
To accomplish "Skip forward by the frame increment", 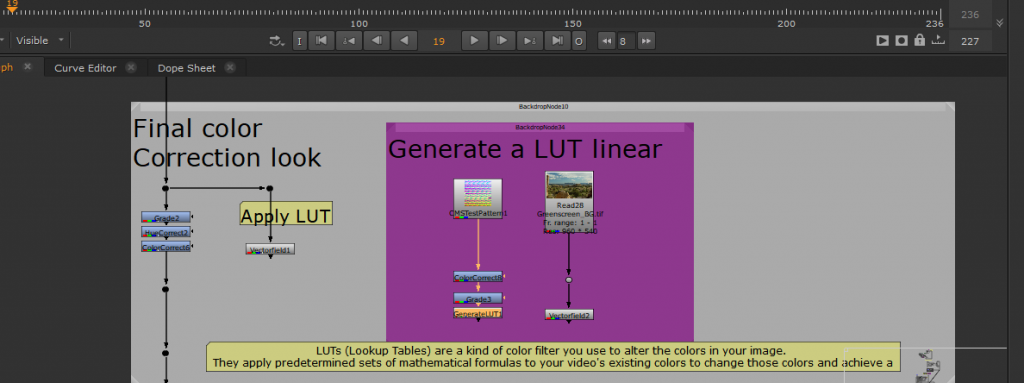I will (x=646, y=41).
